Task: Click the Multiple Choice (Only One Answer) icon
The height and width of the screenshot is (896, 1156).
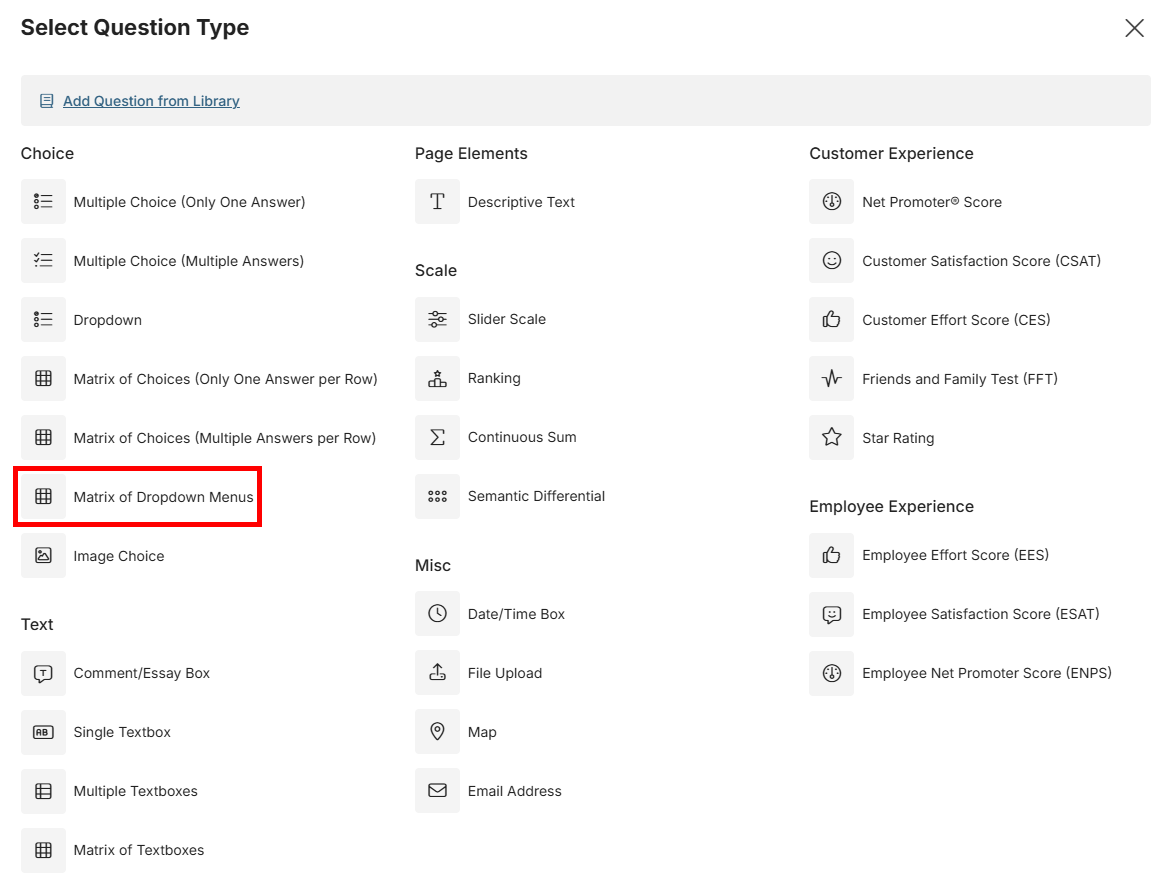Action: (x=43, y=201)
